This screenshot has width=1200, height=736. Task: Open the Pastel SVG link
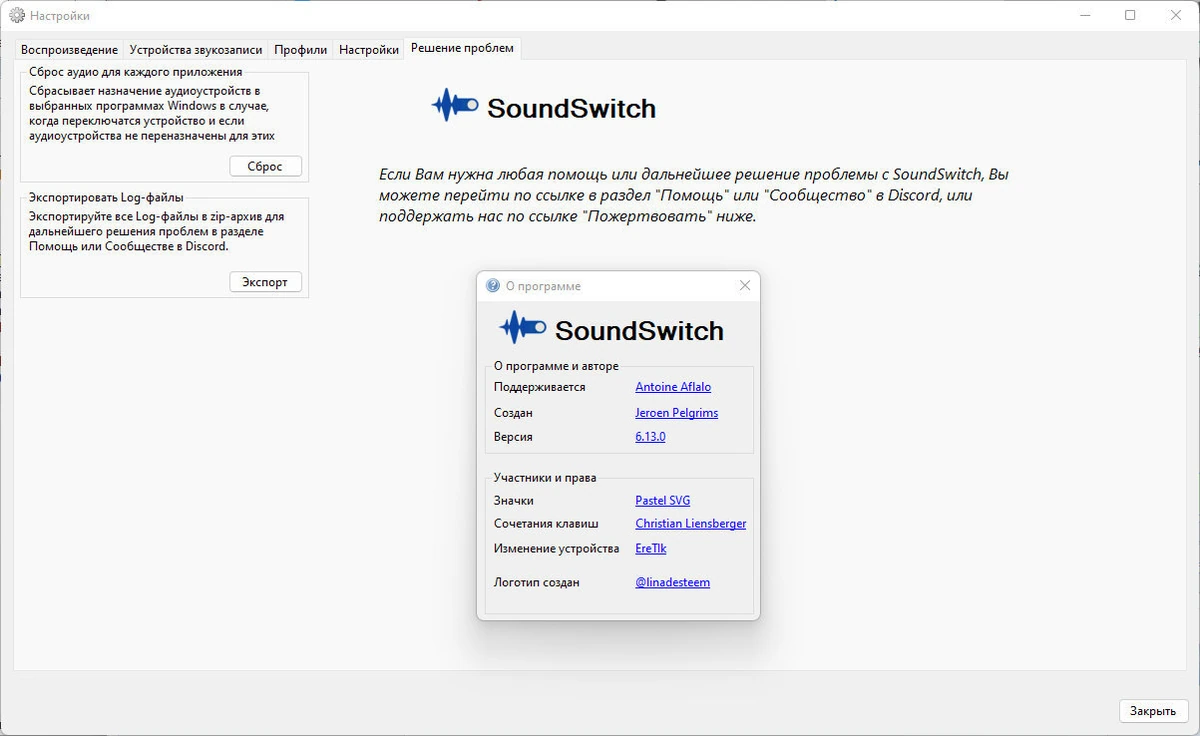coord(662,500)
